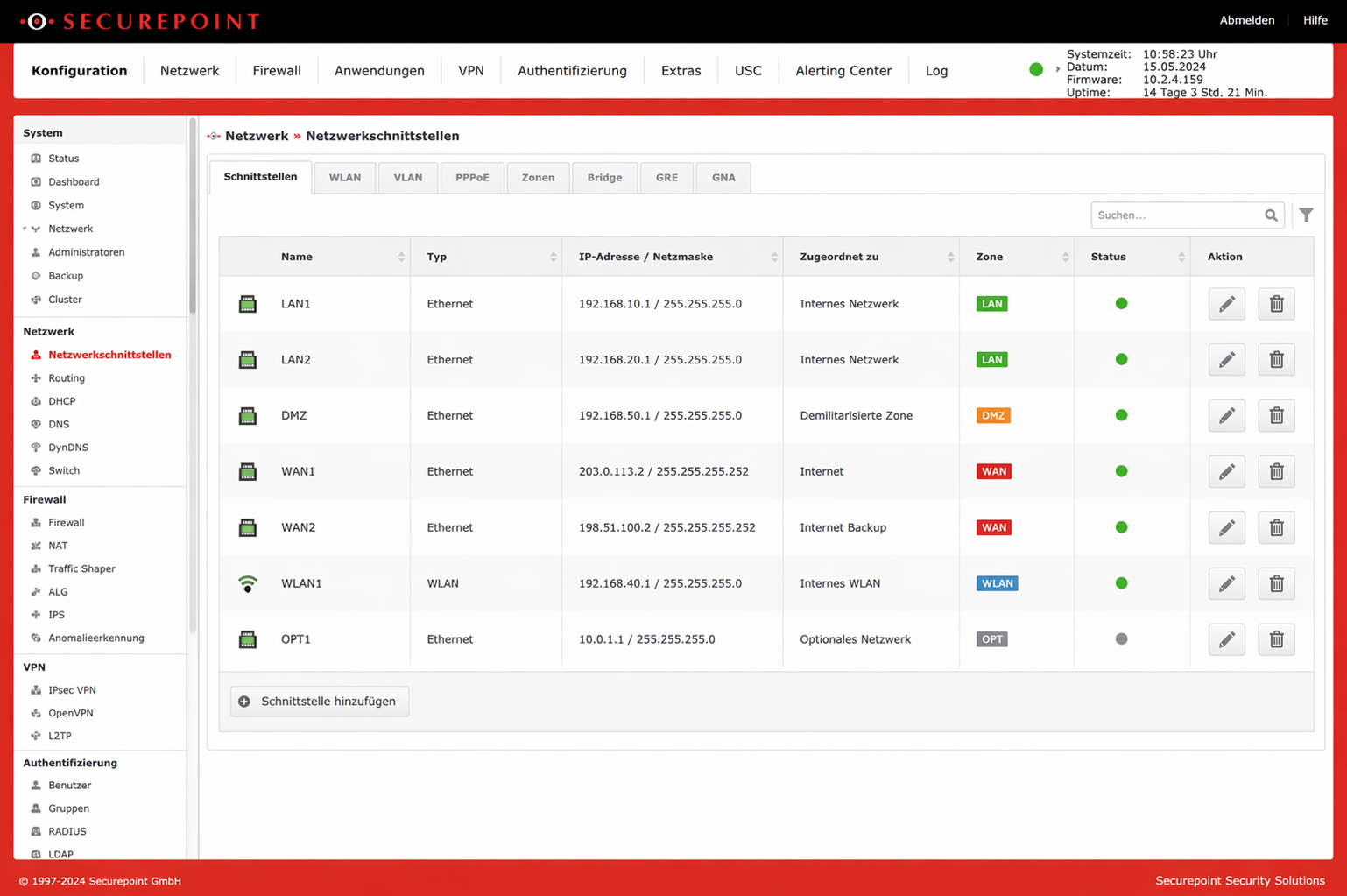Open Routing in the sidebar
This screenshot has width=1347, height=896.
(67, 378)
